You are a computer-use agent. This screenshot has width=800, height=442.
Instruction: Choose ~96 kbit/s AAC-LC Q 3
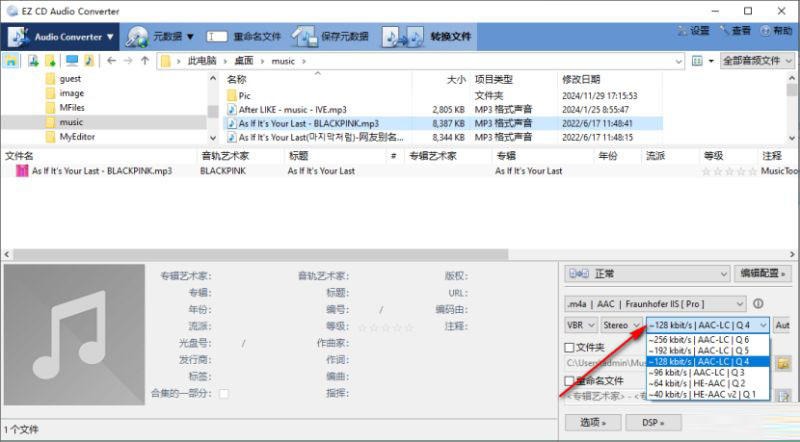[x=708, y=373]
